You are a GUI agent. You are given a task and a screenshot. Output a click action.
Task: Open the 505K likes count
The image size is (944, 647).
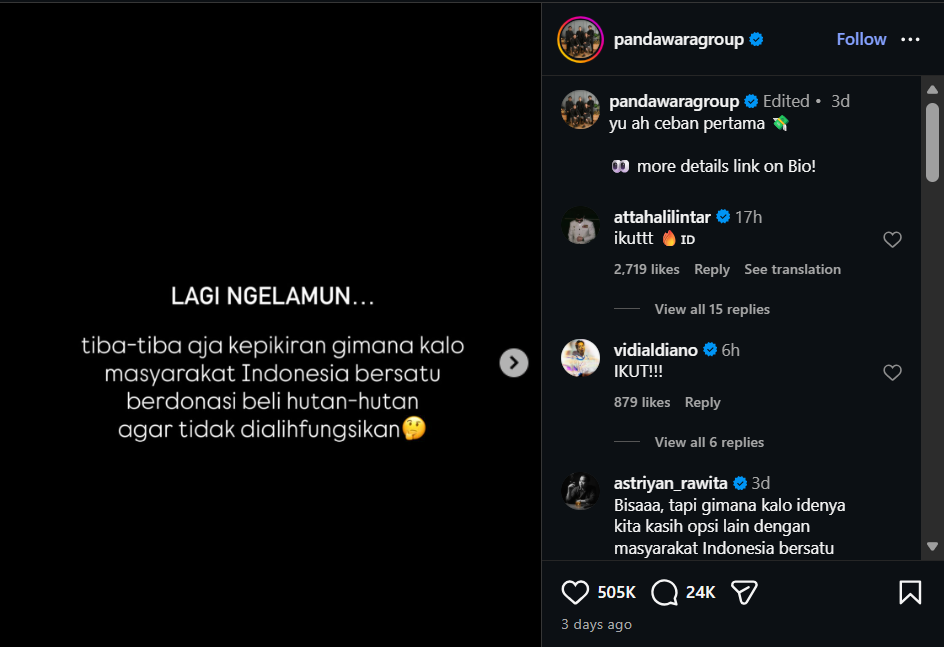[x=617, y=592]
